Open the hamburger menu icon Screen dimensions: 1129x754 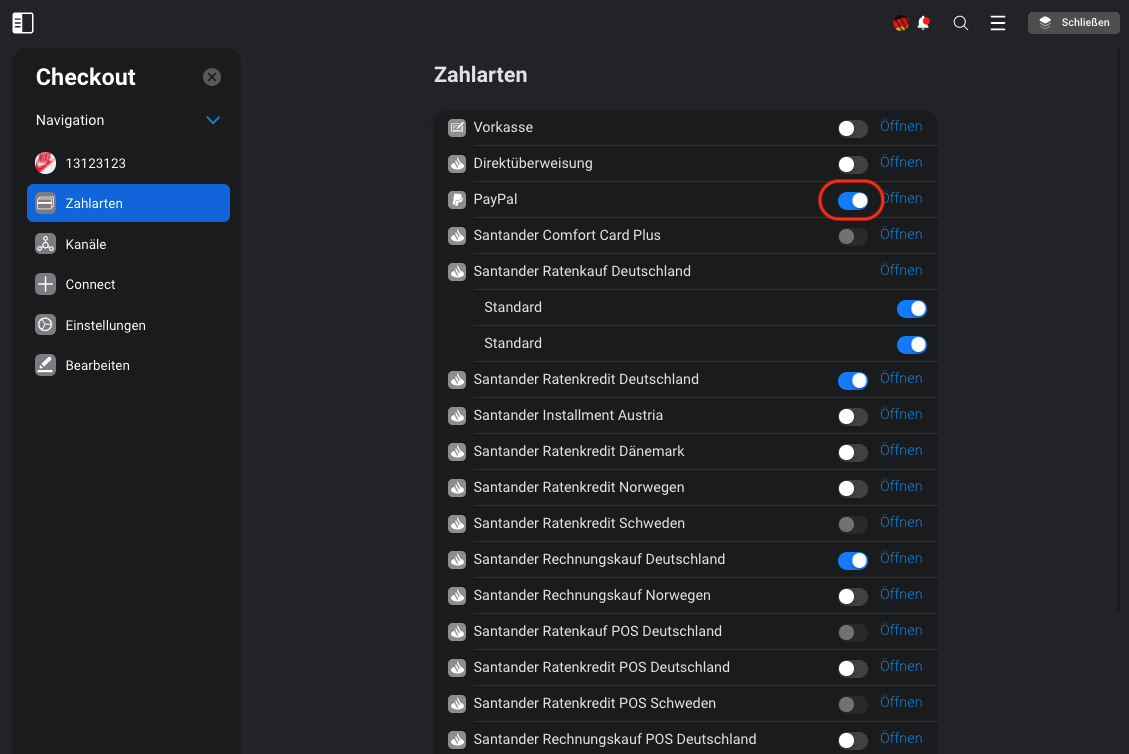(x=998, y=23)
